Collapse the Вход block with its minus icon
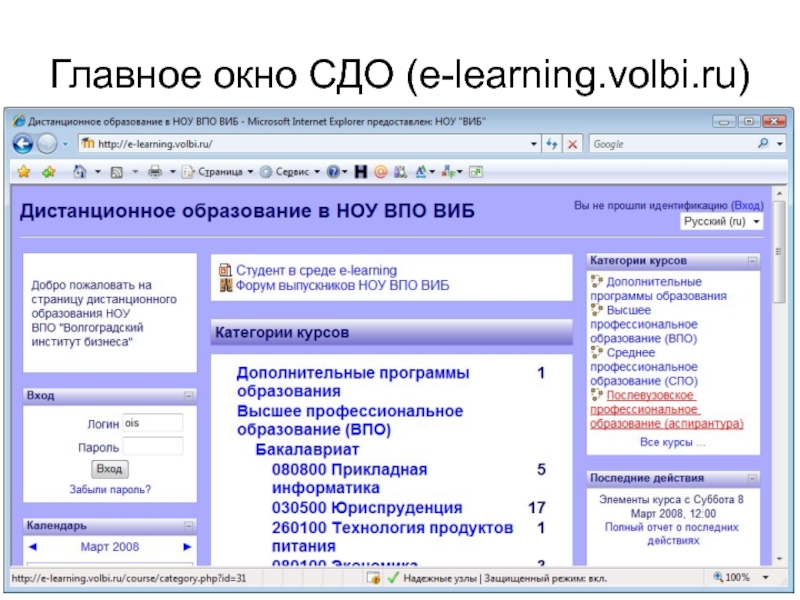The width and height of the screenshot is (800, 600). 189,395
